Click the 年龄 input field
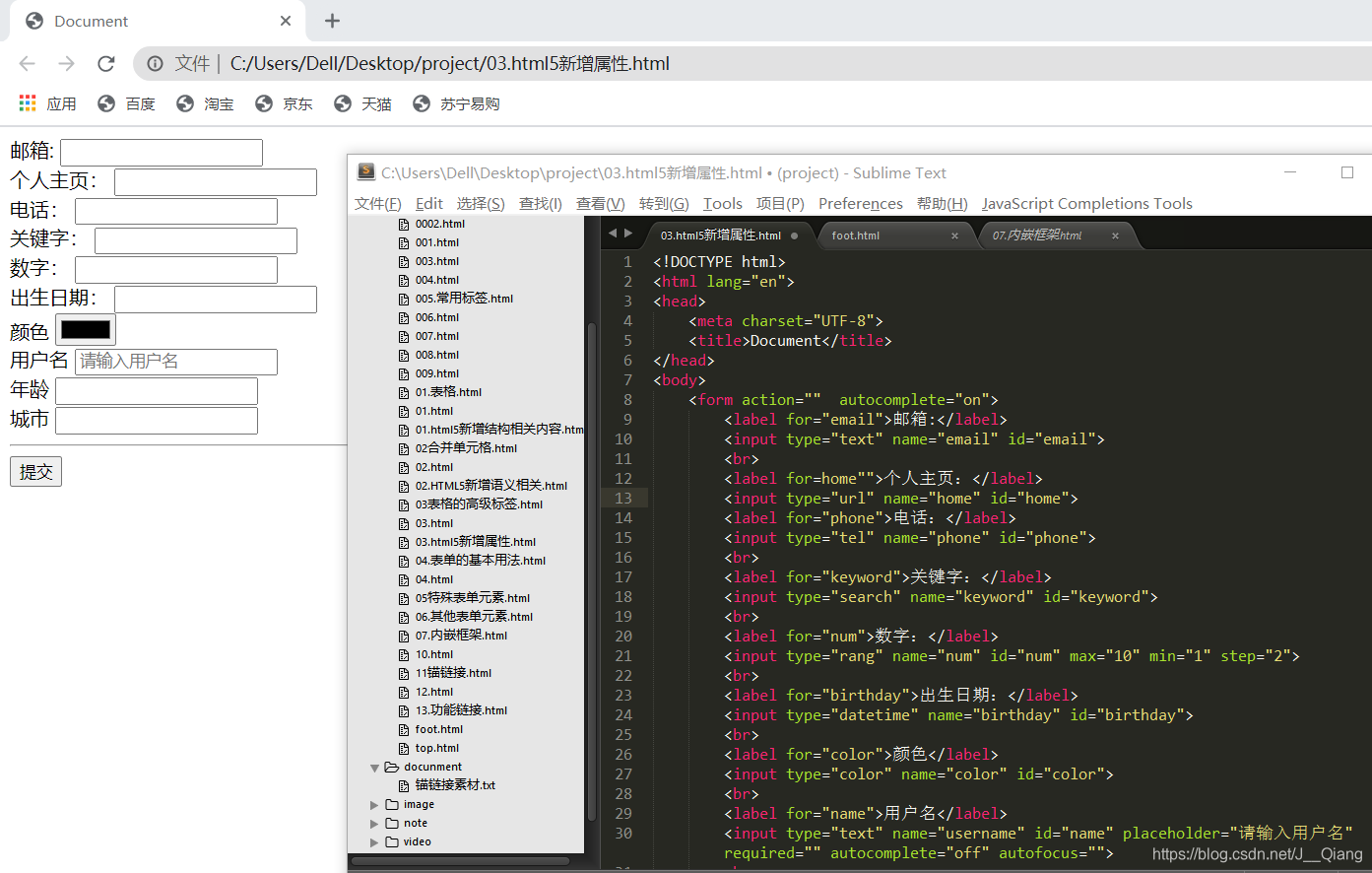The height and width of the screenshot is (873, 1372). click(157, 391)
